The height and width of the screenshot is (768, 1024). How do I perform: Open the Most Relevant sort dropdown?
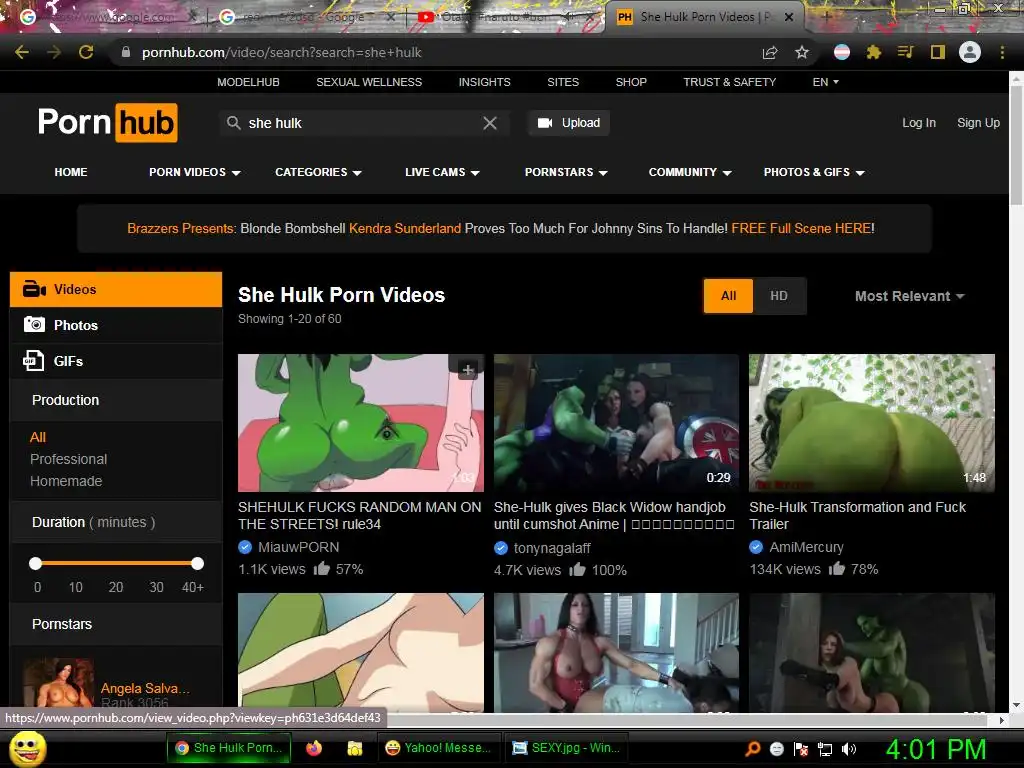(x=909, y=296)
